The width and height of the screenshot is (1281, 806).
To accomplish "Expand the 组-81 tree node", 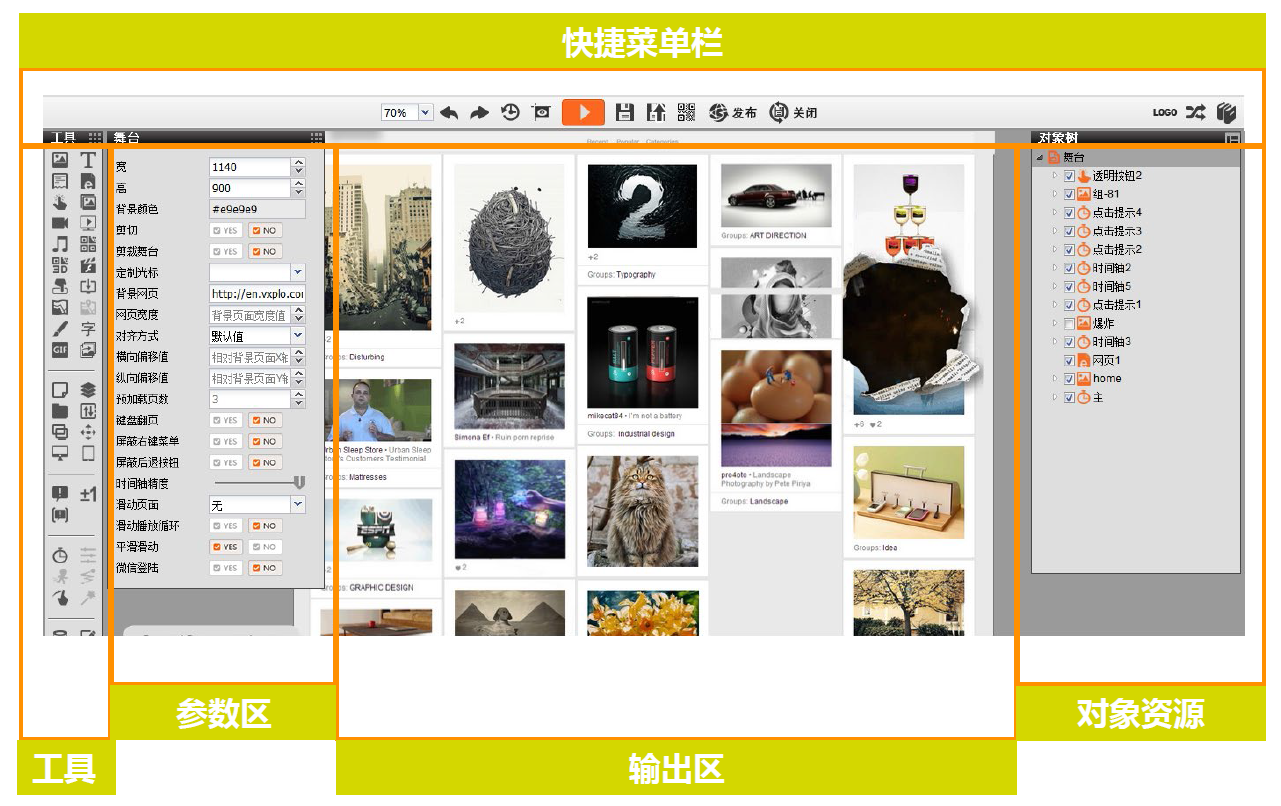I will 1053,194.
